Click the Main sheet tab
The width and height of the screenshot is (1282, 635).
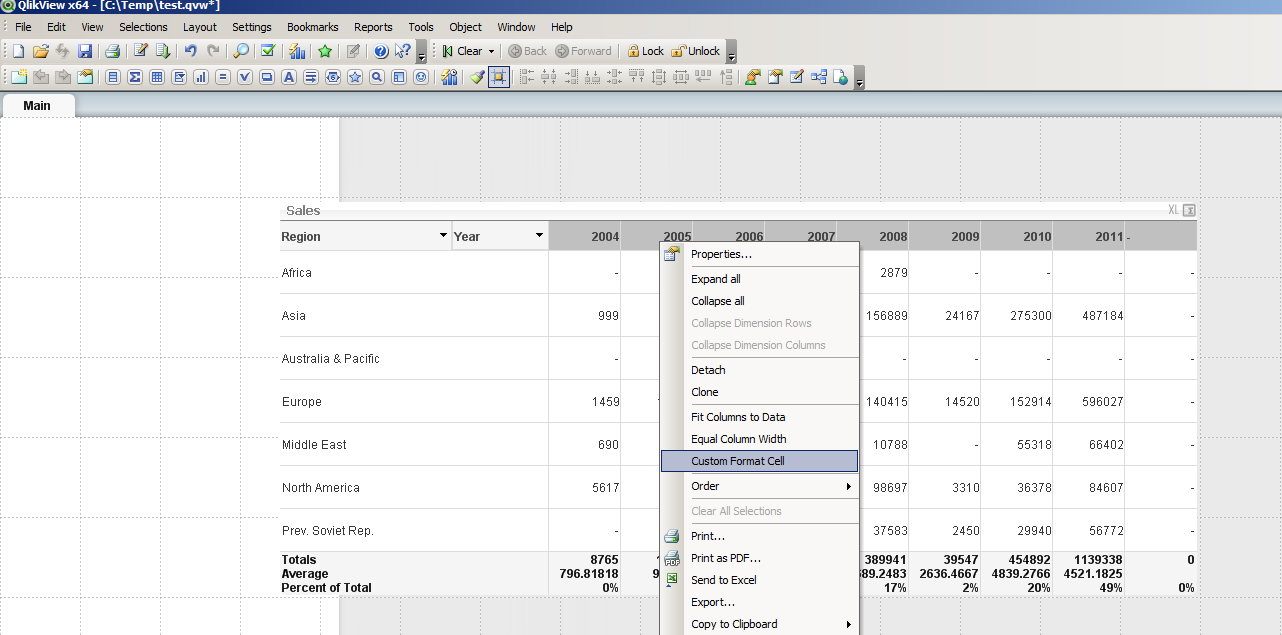[x=37, y=106]
